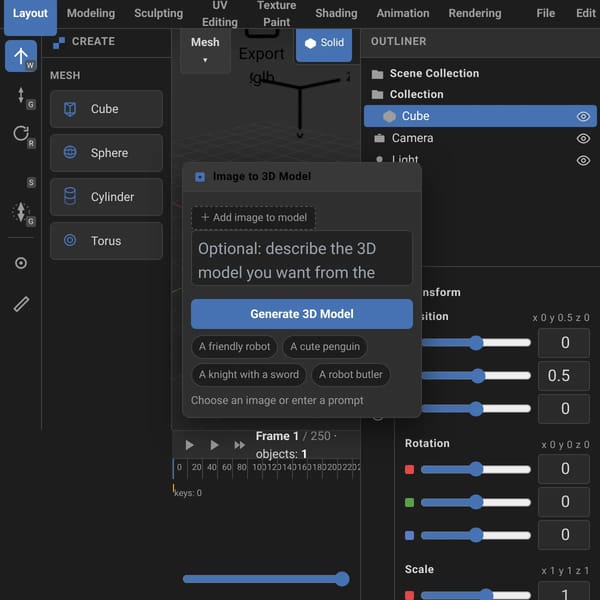Toggle Solid viewport shading mode
This screenshot has width=600, height=600.
click(324, 45)
